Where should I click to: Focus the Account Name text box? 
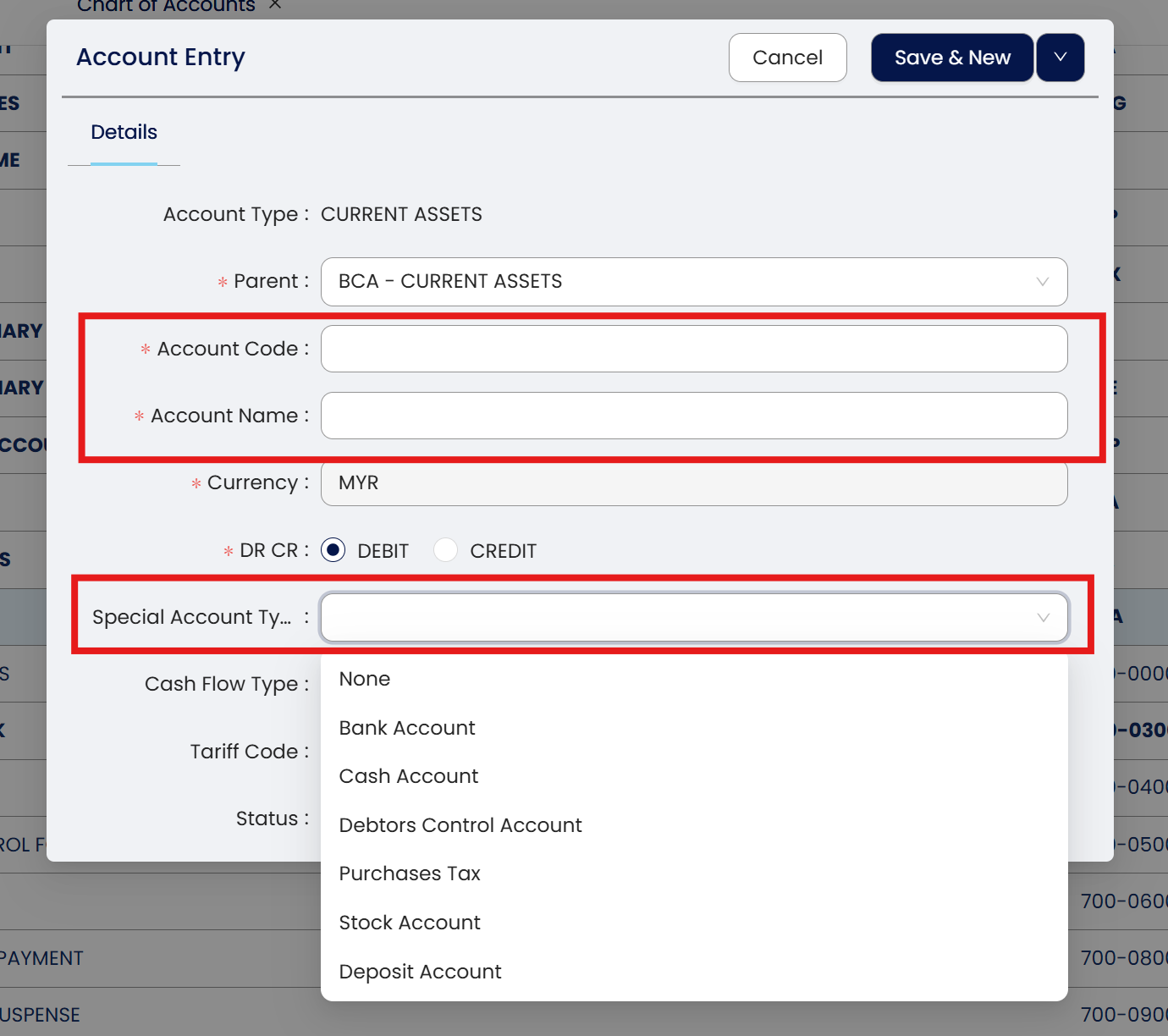pos(693,416)
